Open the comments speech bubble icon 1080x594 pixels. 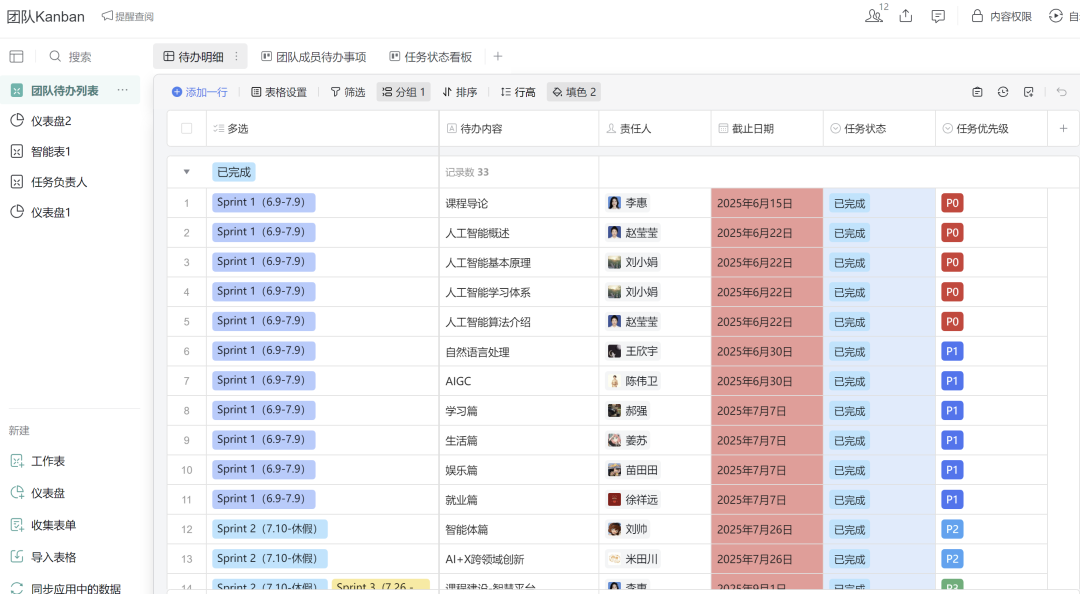coord(938,16)
